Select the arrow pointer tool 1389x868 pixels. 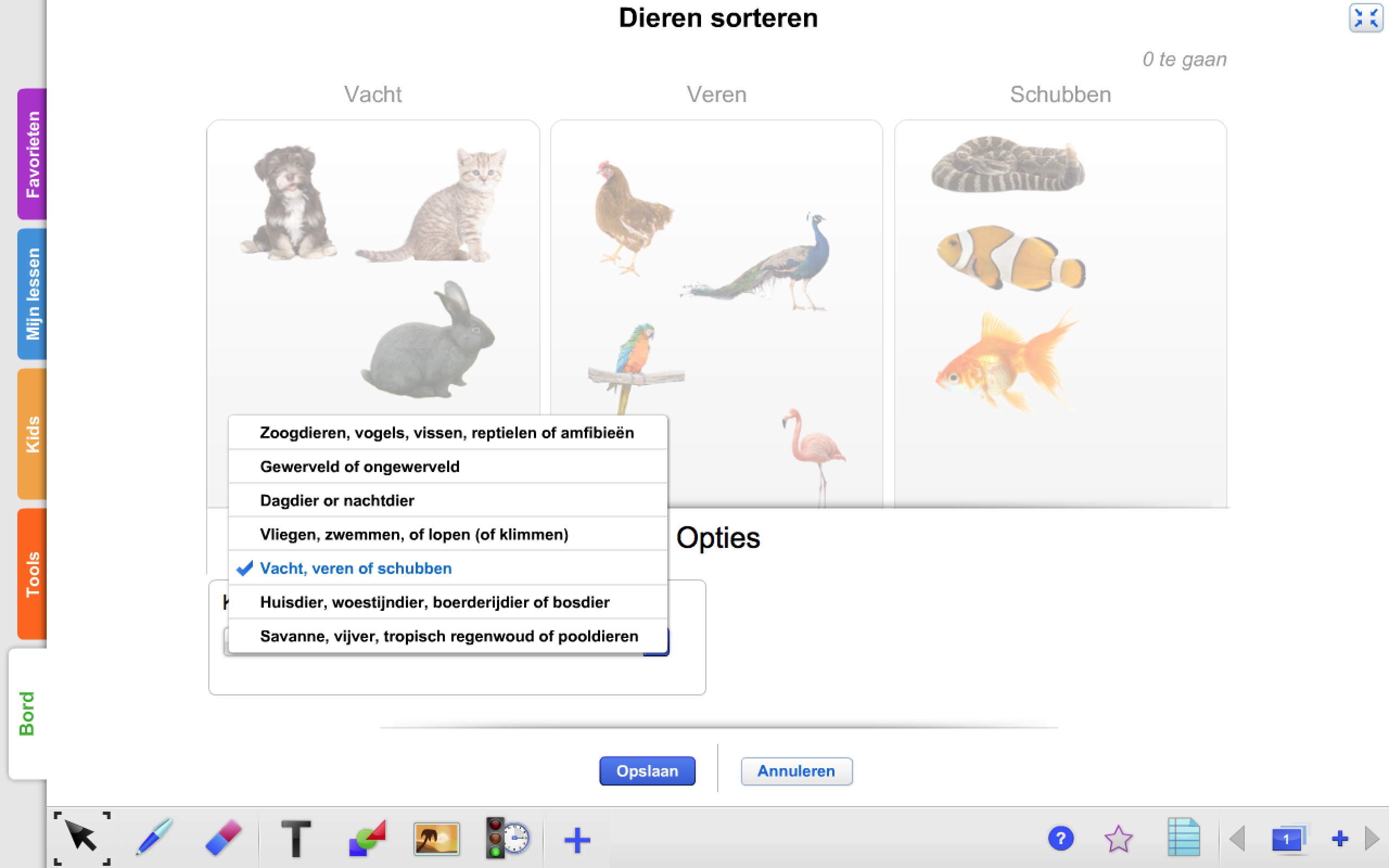[x=81, y=837]
